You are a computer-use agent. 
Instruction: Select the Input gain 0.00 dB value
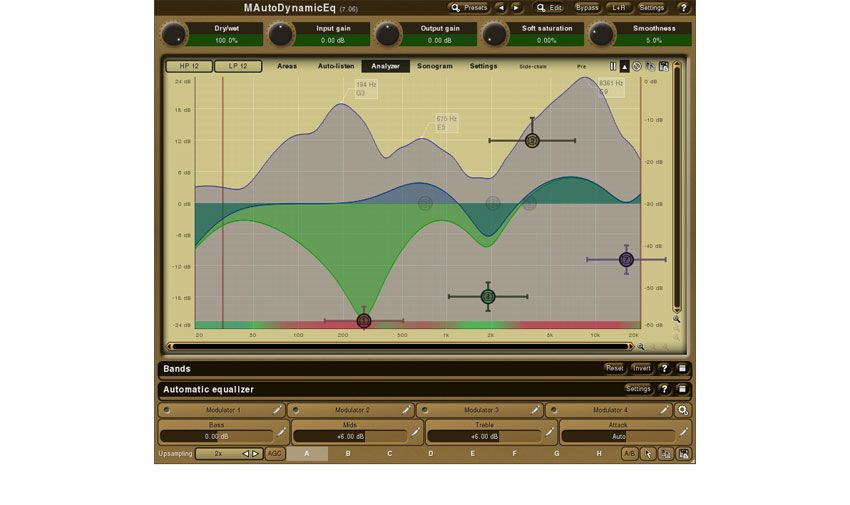click(x=333, y=41)
